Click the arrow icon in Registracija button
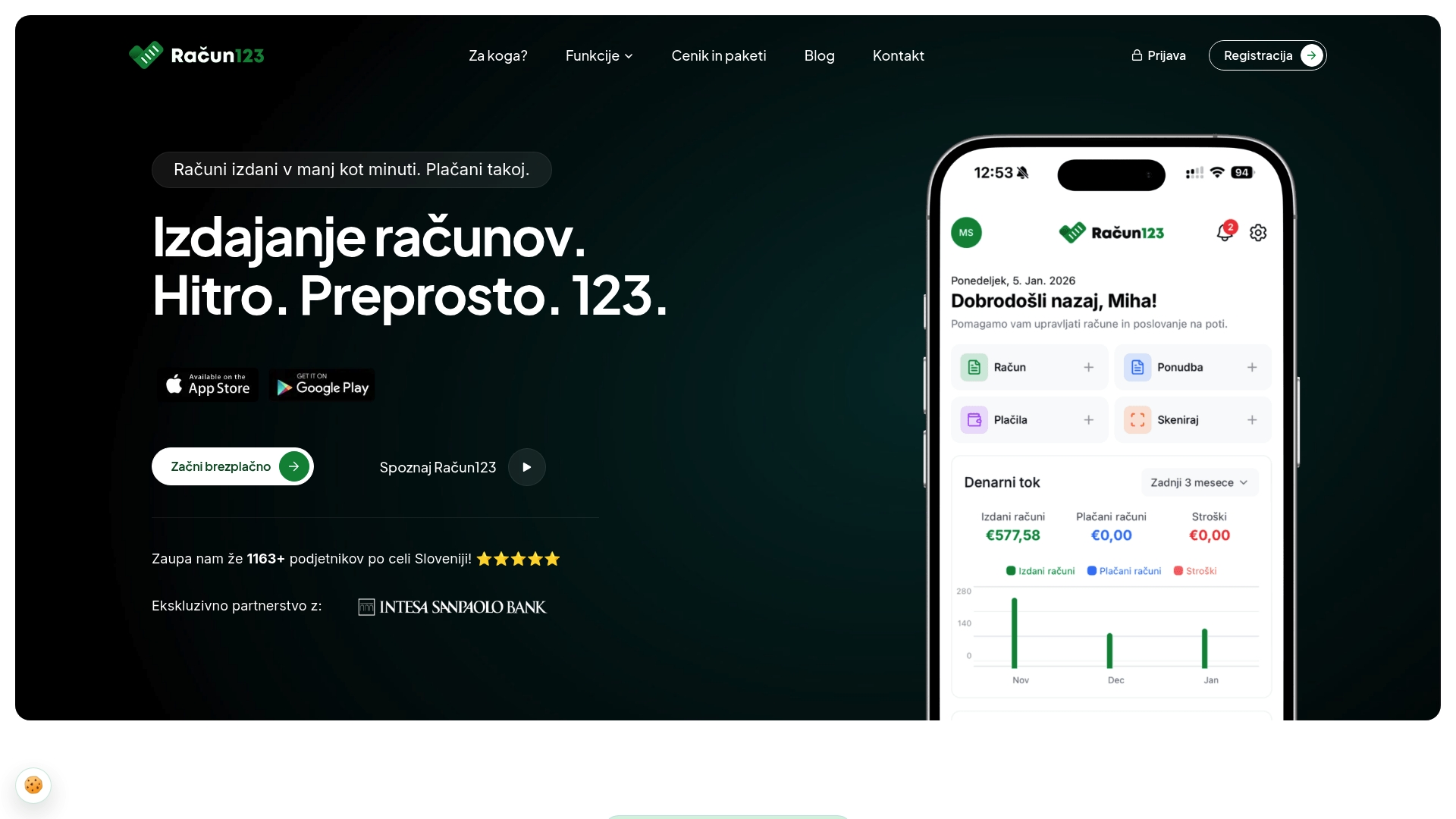This screenshot has height=819, width=1456. pos(1311,55)
